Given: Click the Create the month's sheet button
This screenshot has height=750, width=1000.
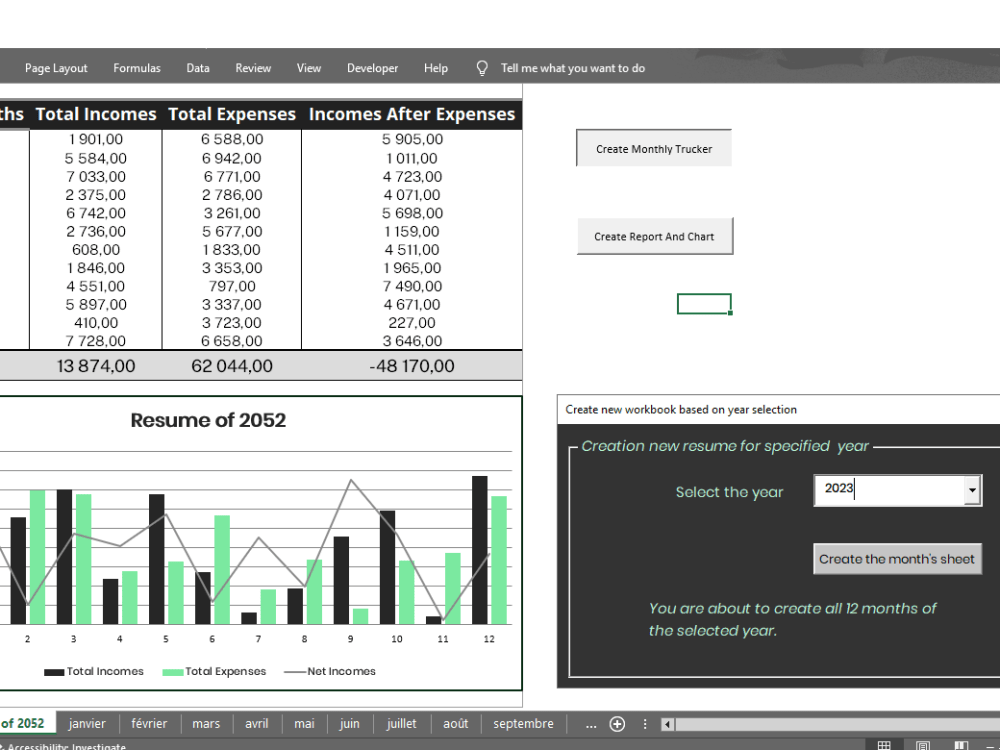Looking at the screenshot, I should coord(897,559).
